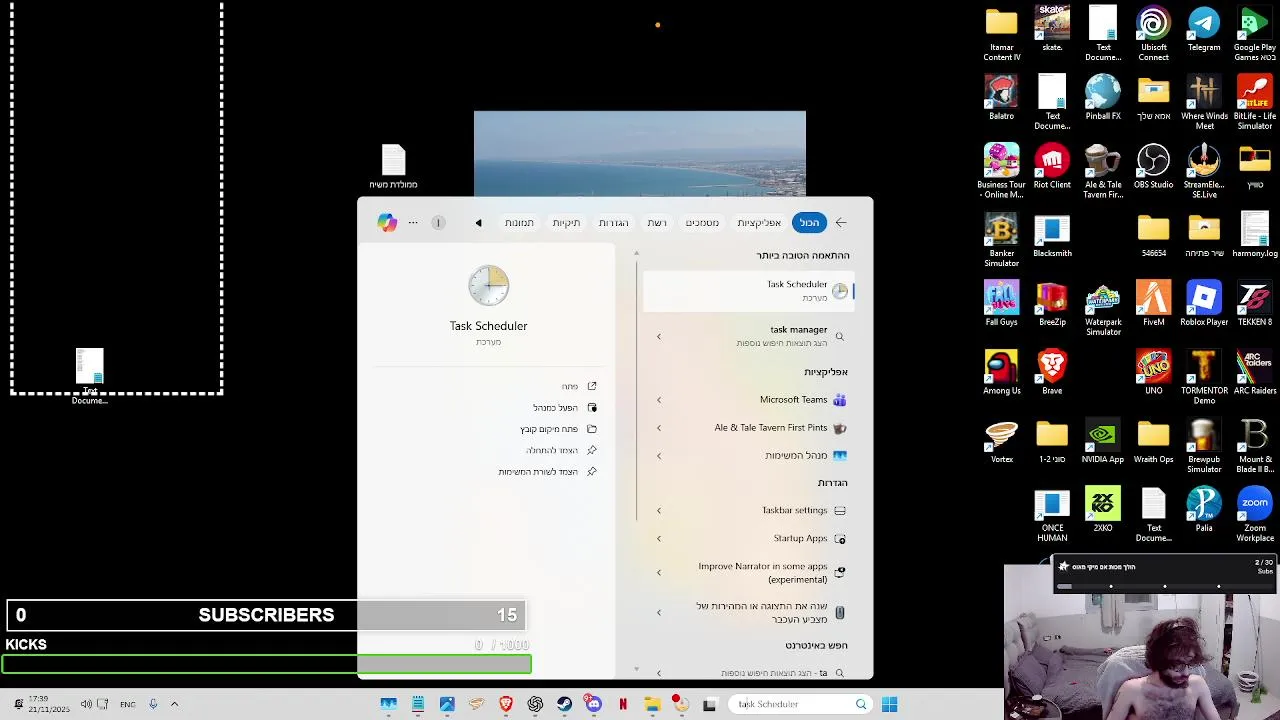Select 'Taskbar settings' result
Viewport: 1280px width, 720px height.
pos(795,510)
